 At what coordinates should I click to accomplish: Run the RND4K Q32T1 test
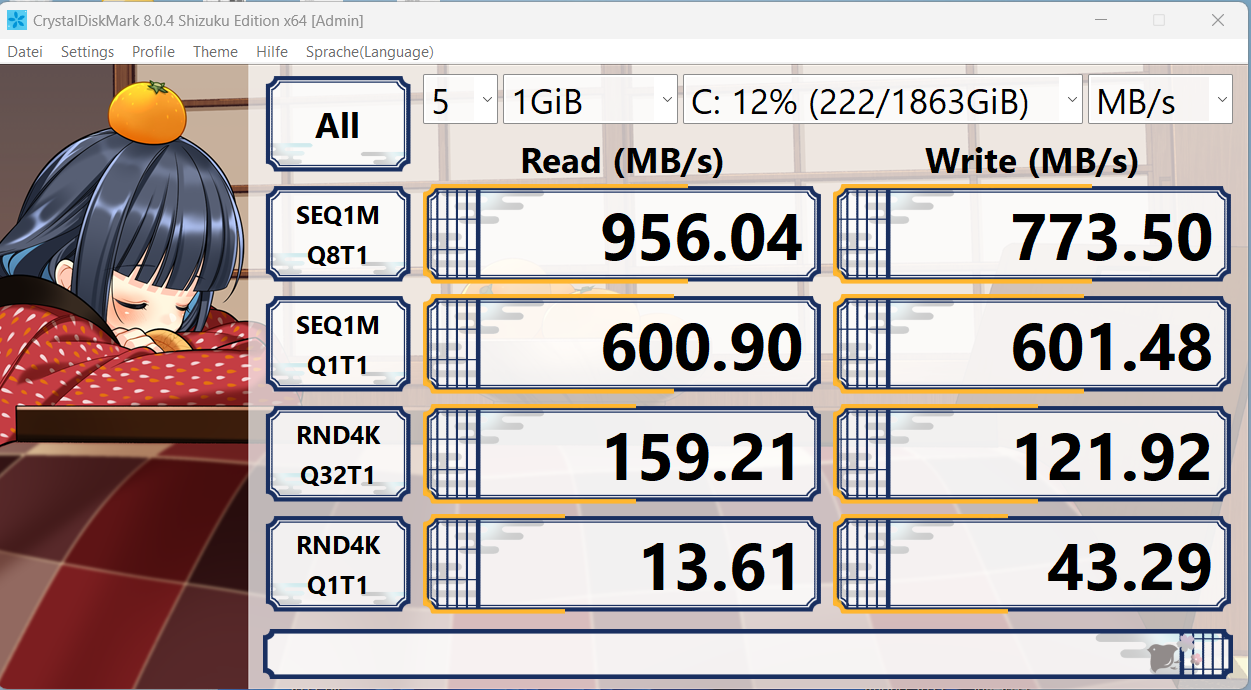337,453
